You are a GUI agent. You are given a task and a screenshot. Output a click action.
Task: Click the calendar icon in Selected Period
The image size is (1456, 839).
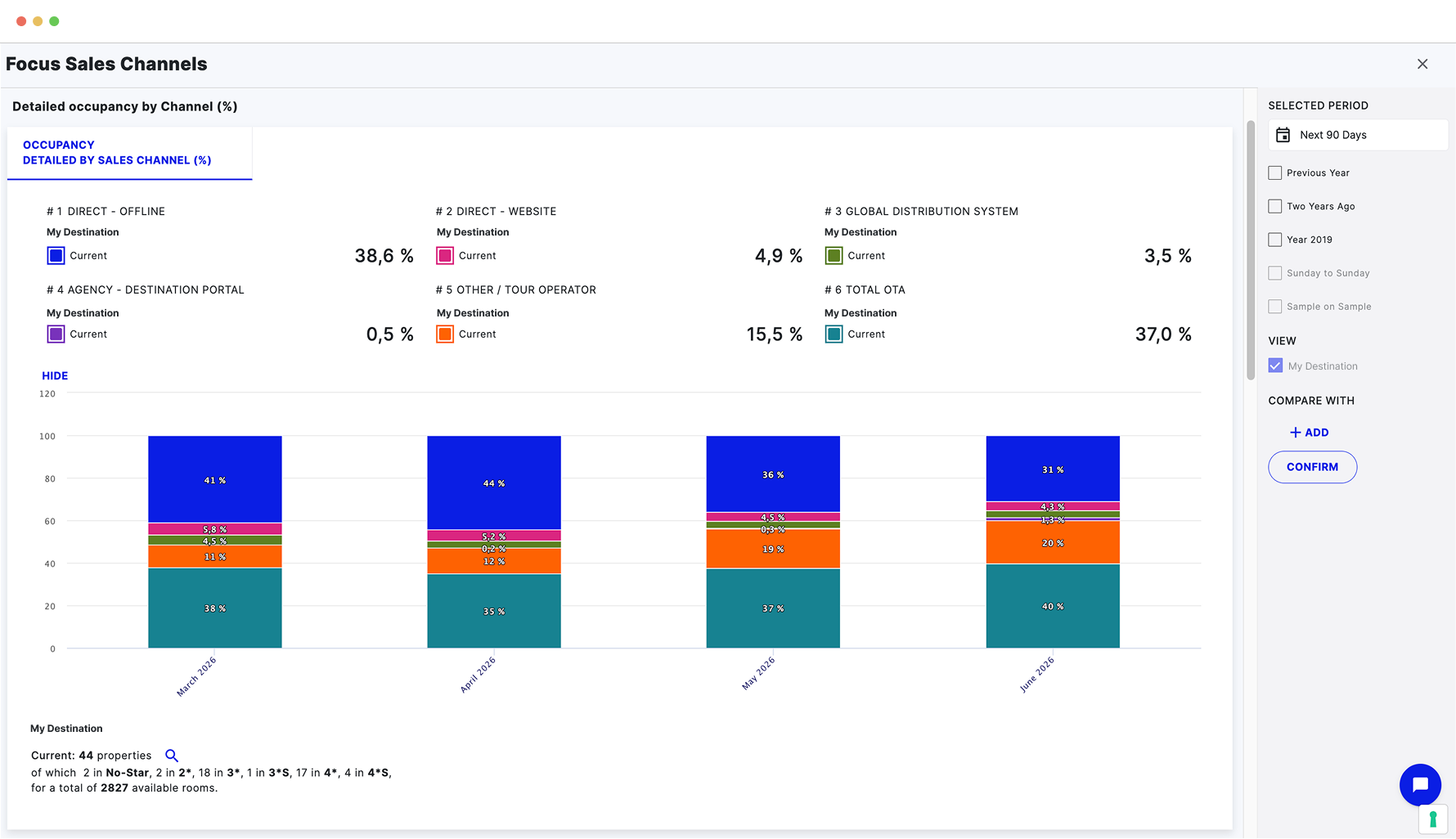point(1283,135)
